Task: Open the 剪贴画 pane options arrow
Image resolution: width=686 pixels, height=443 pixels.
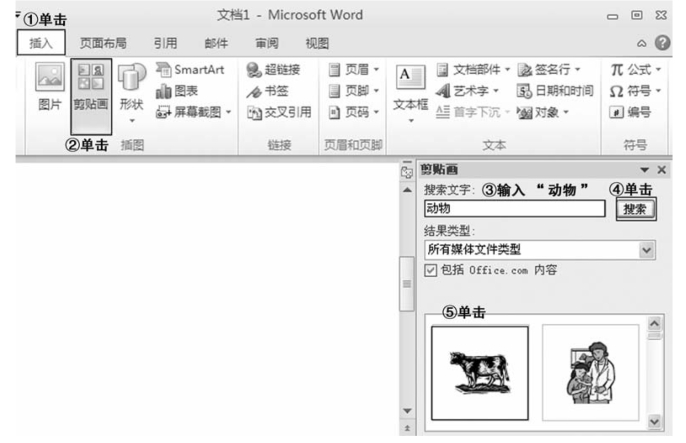Action: [x=644, y=170]
